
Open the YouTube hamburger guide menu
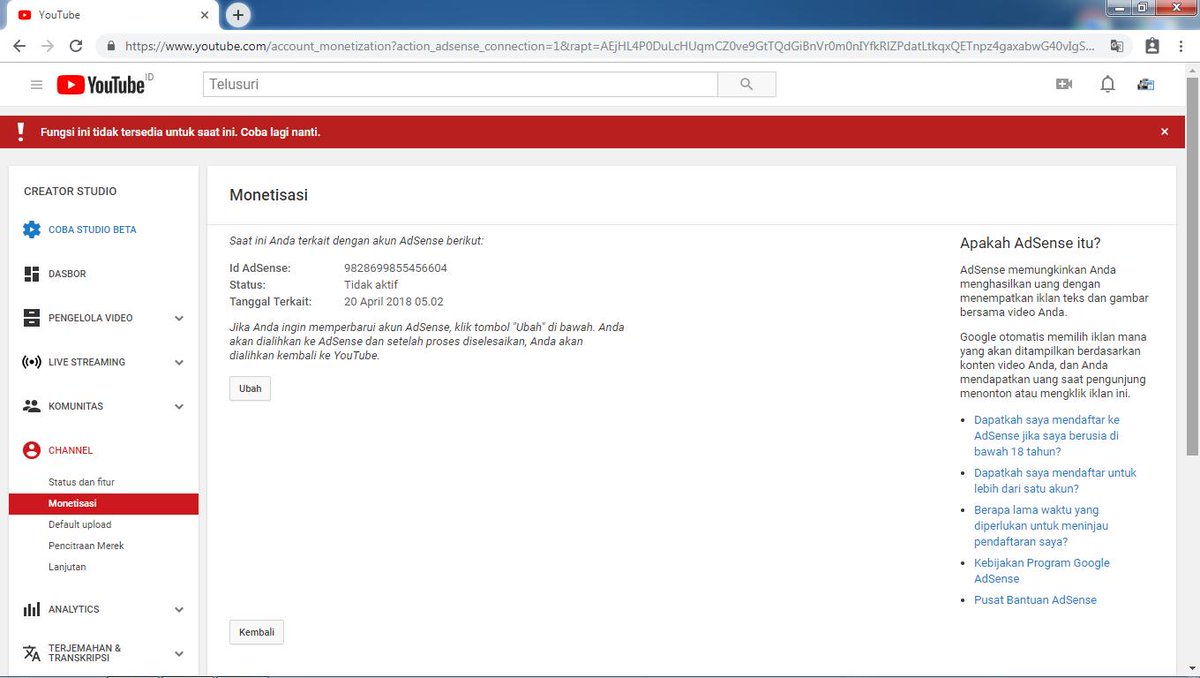click(37, 85)
